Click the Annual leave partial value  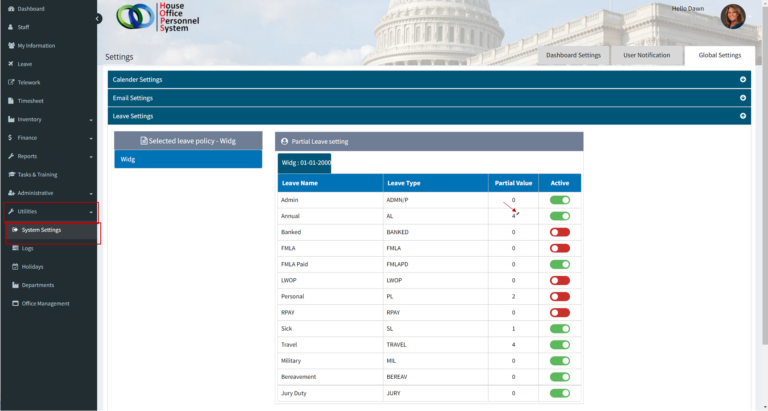pos(513,216)
